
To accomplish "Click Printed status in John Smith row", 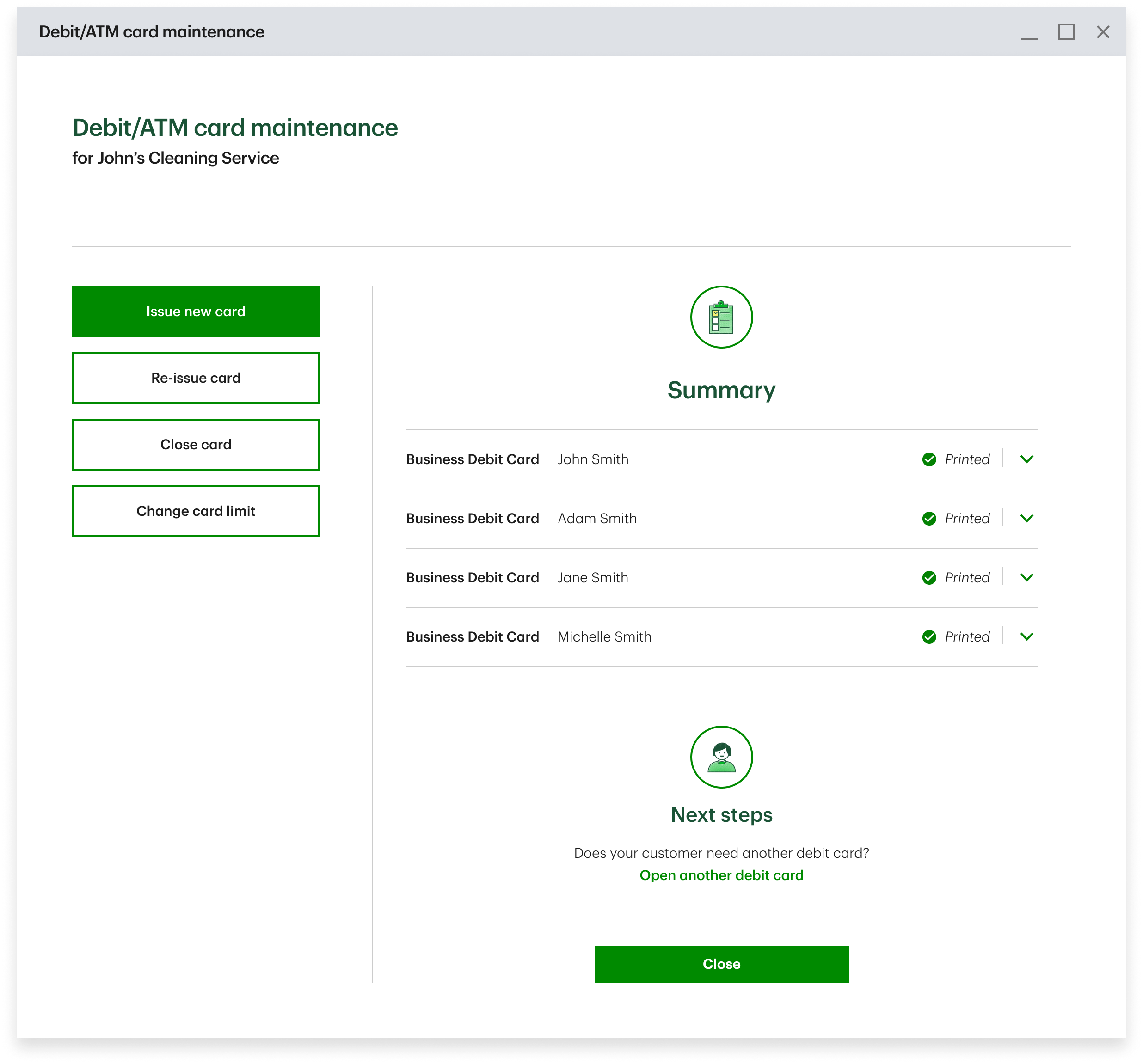I will pyautogui.click(x=967, y=459).
